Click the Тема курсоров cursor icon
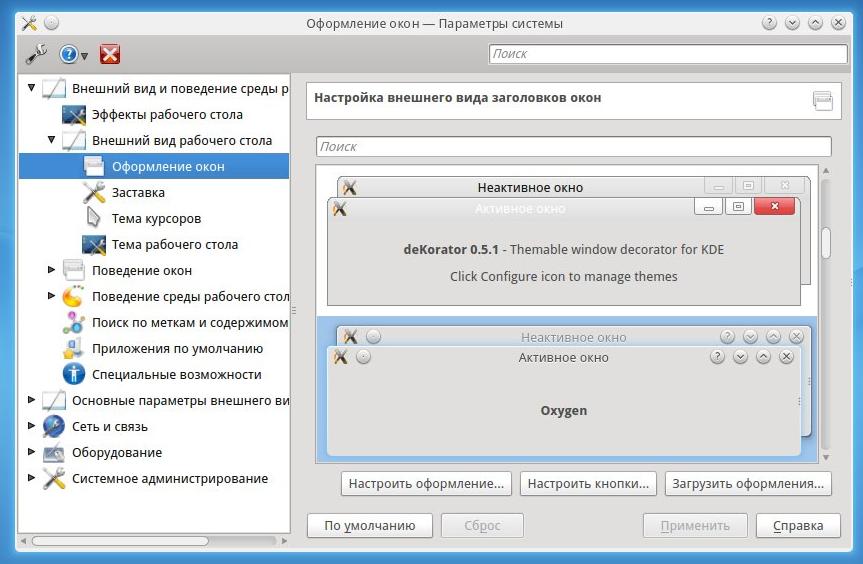 click(x=94, y=218)
